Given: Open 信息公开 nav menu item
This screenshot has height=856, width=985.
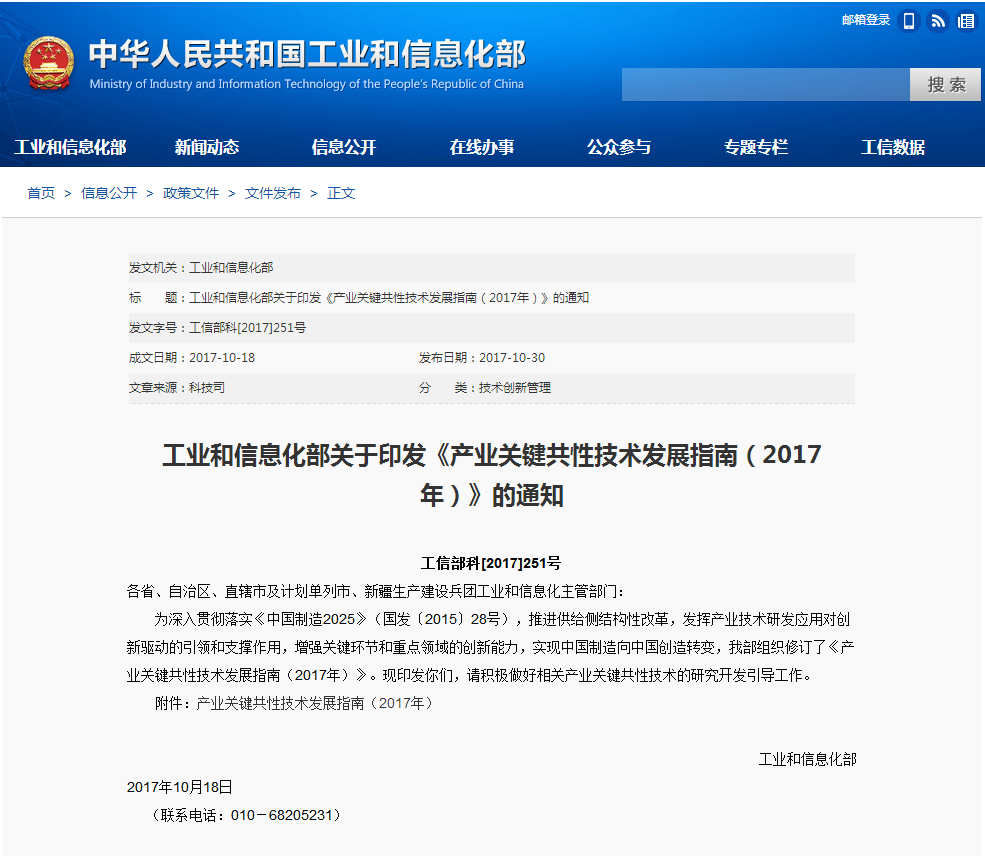Looking at the screenshot, I should [x=344, y=147].
